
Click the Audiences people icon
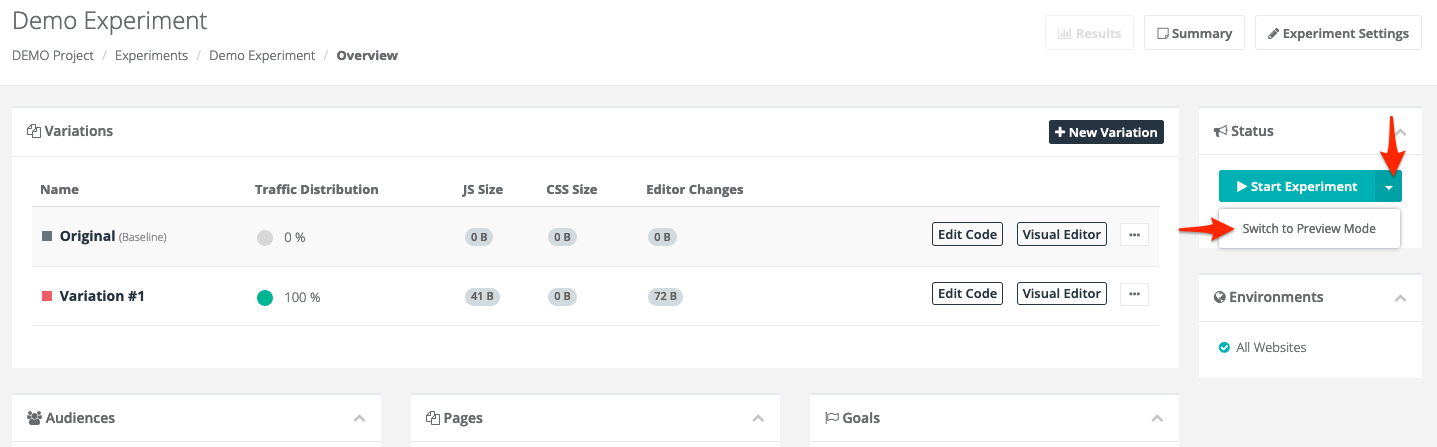(x=35, y=418)
